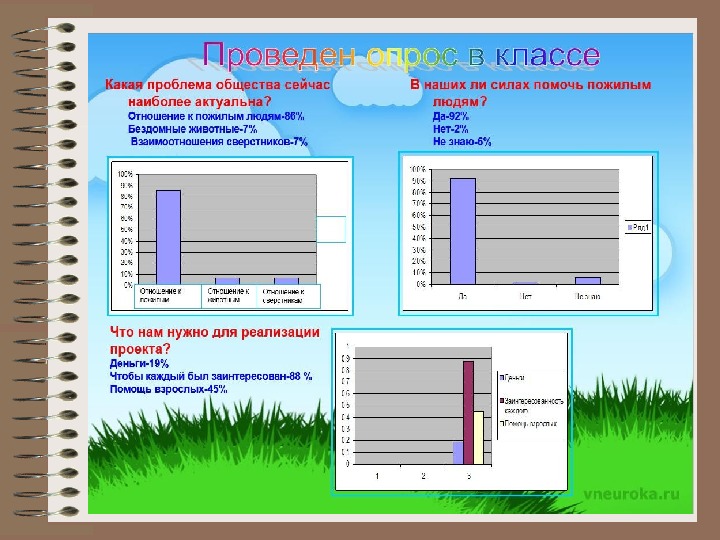Screen dimensions: 720x540
Task: Click the middle small bar in the first chart
Action: pyautogui.click(x=227, y=281)
